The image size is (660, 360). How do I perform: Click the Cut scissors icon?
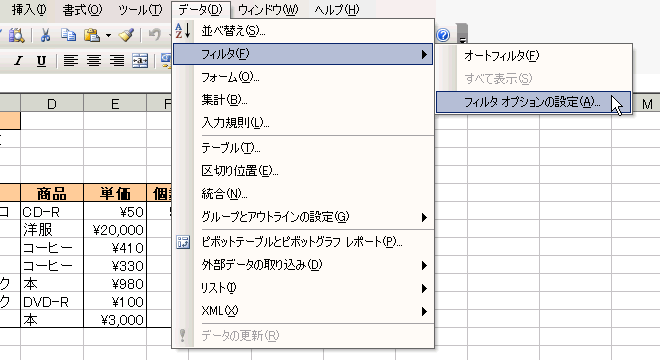pyautogui.click(x=45, y=35)
